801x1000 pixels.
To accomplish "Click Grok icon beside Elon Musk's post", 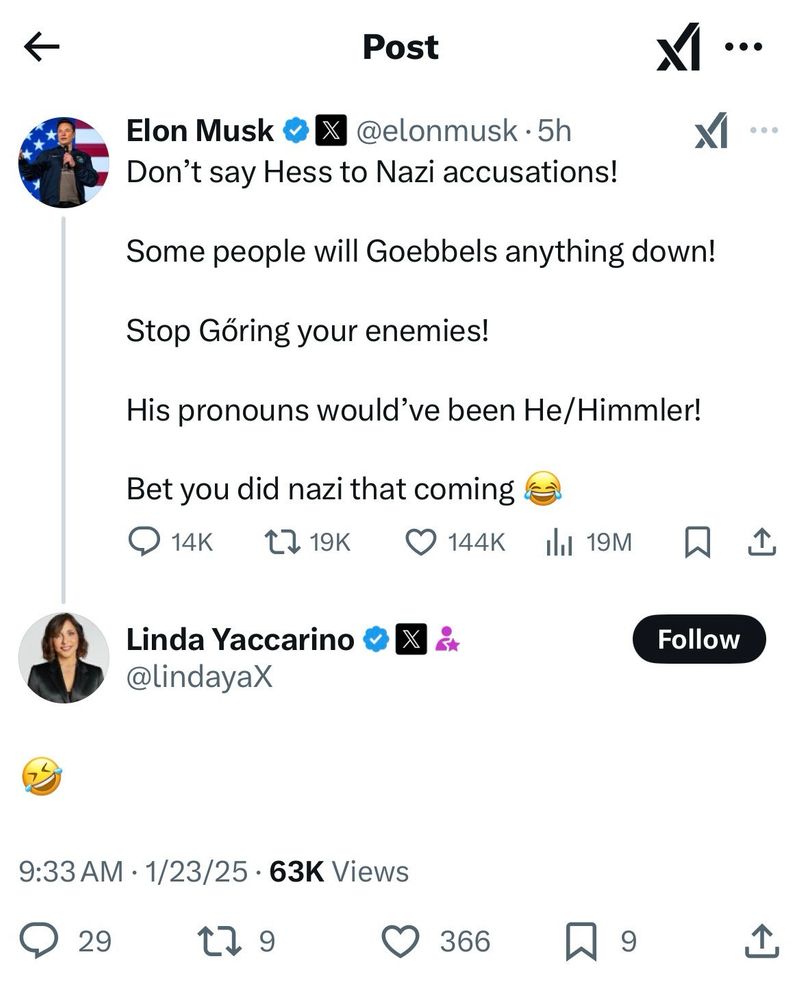I will point(711,131).
